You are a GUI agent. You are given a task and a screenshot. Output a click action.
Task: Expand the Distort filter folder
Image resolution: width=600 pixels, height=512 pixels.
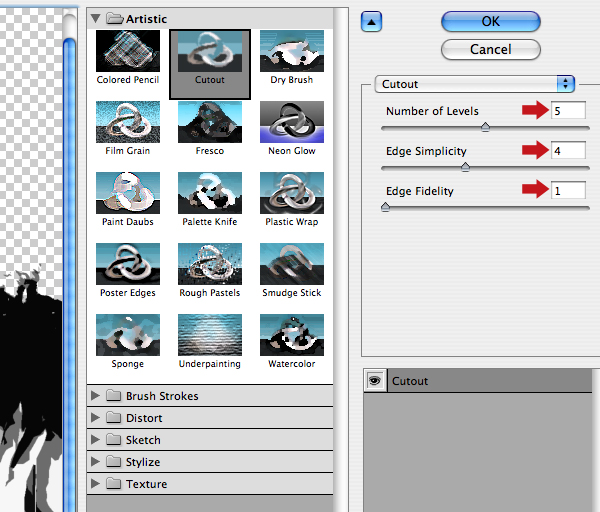[x=95, y=418]
